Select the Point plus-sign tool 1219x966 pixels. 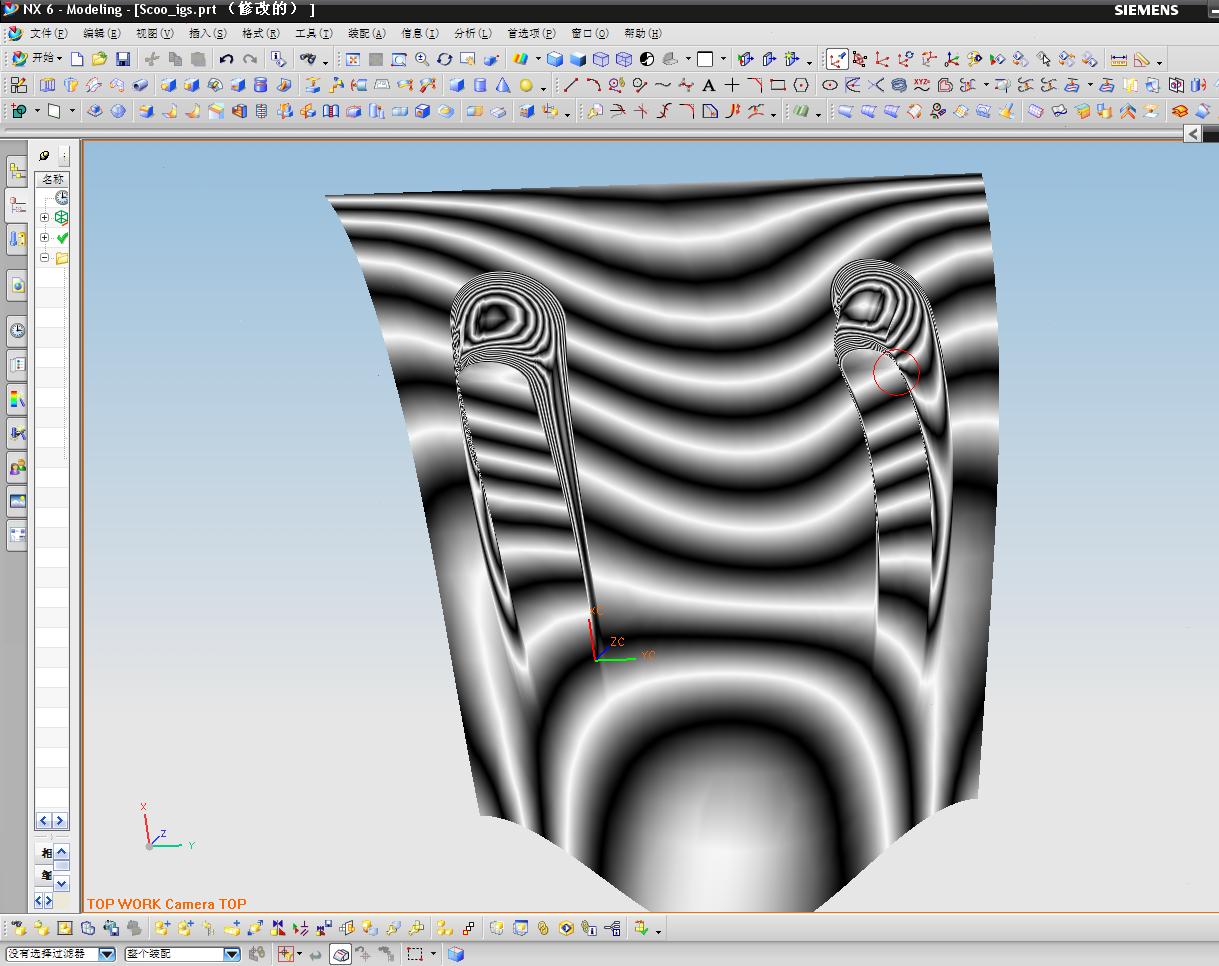[732, 85]
